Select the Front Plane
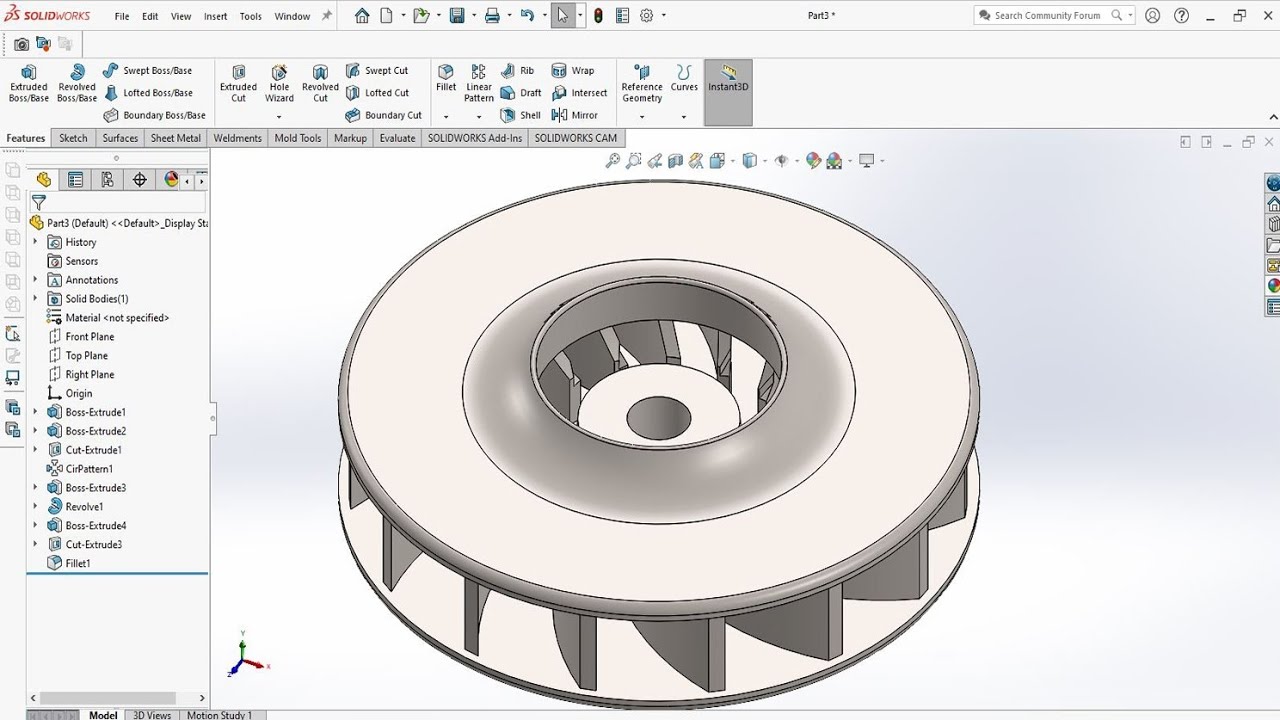The height and width of the screenshot is (720, 1280). click(80, 337)
